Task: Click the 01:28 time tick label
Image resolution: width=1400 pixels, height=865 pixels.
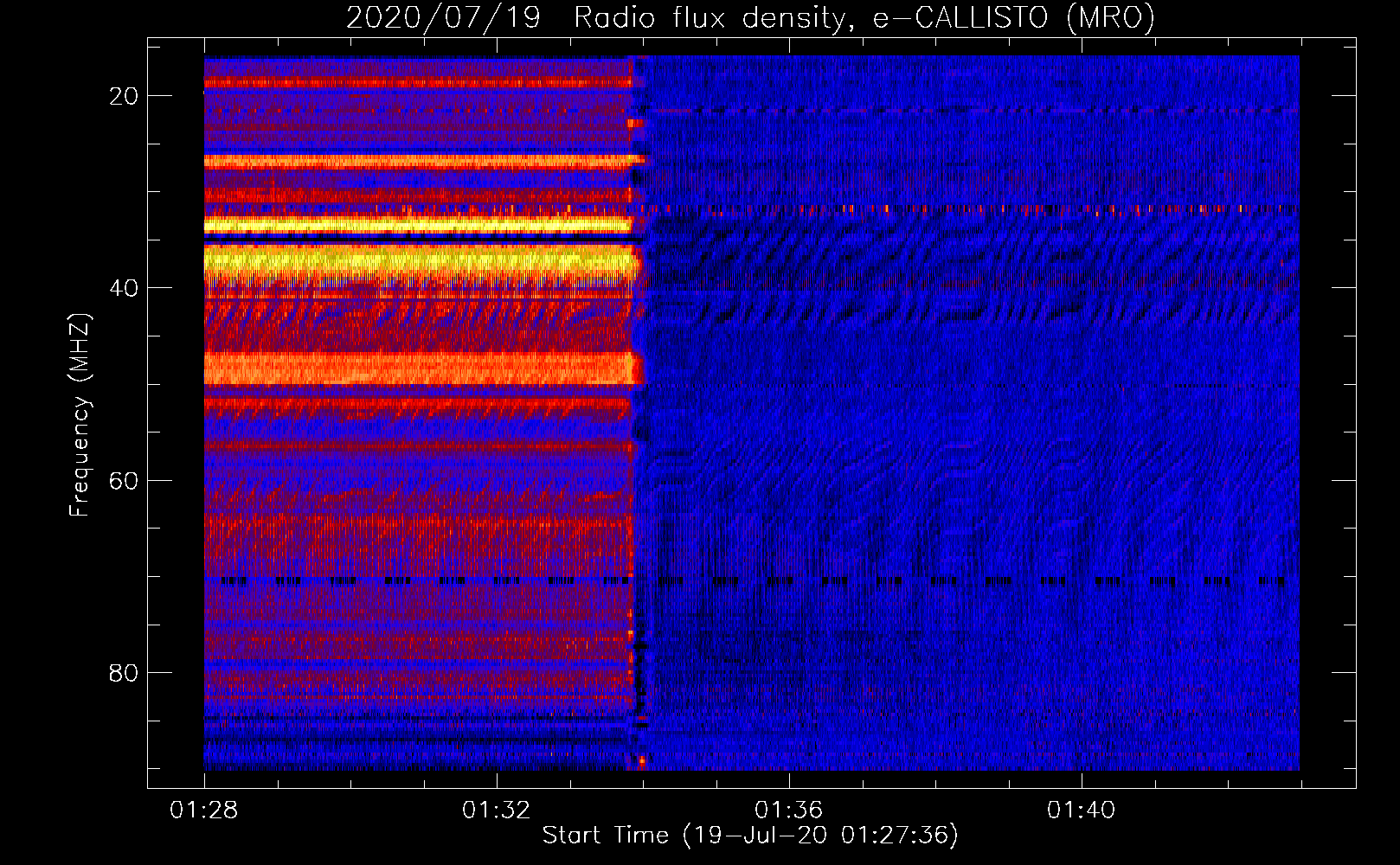Action: [x=204, y=811]
